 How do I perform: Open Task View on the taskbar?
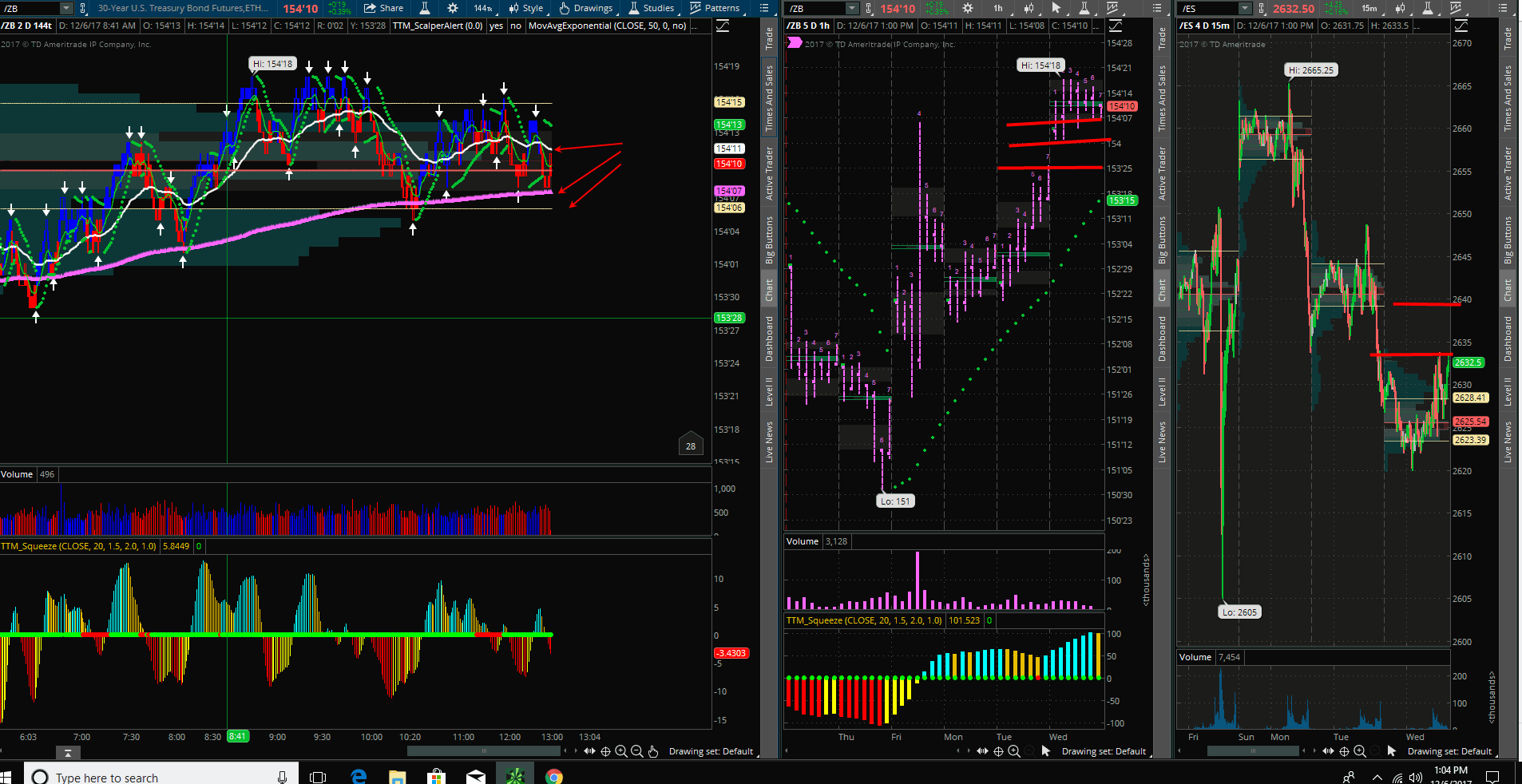(x=318, y=777)
